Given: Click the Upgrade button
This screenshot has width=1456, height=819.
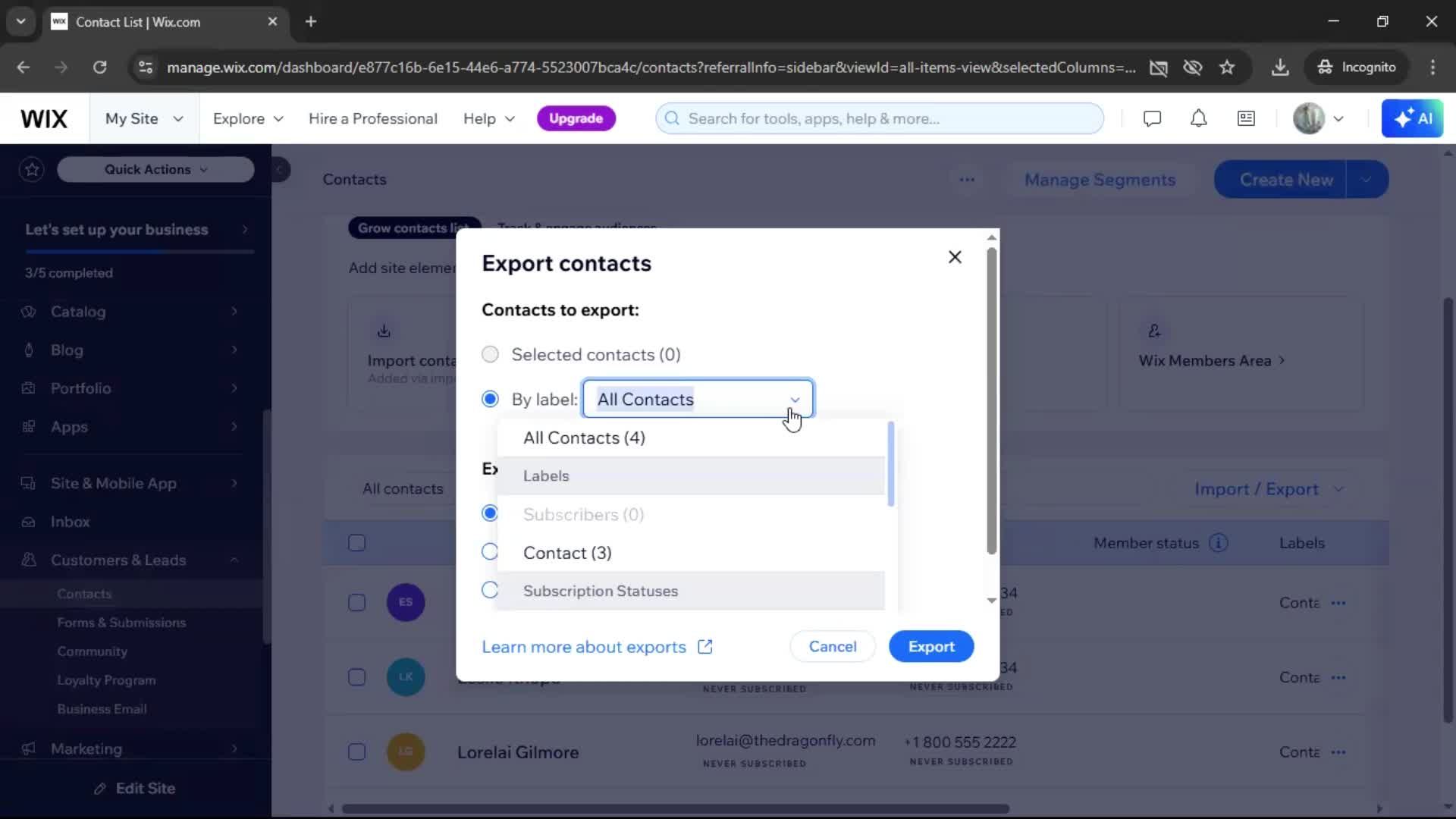Looking at the screenshot, I should (576, 118).
